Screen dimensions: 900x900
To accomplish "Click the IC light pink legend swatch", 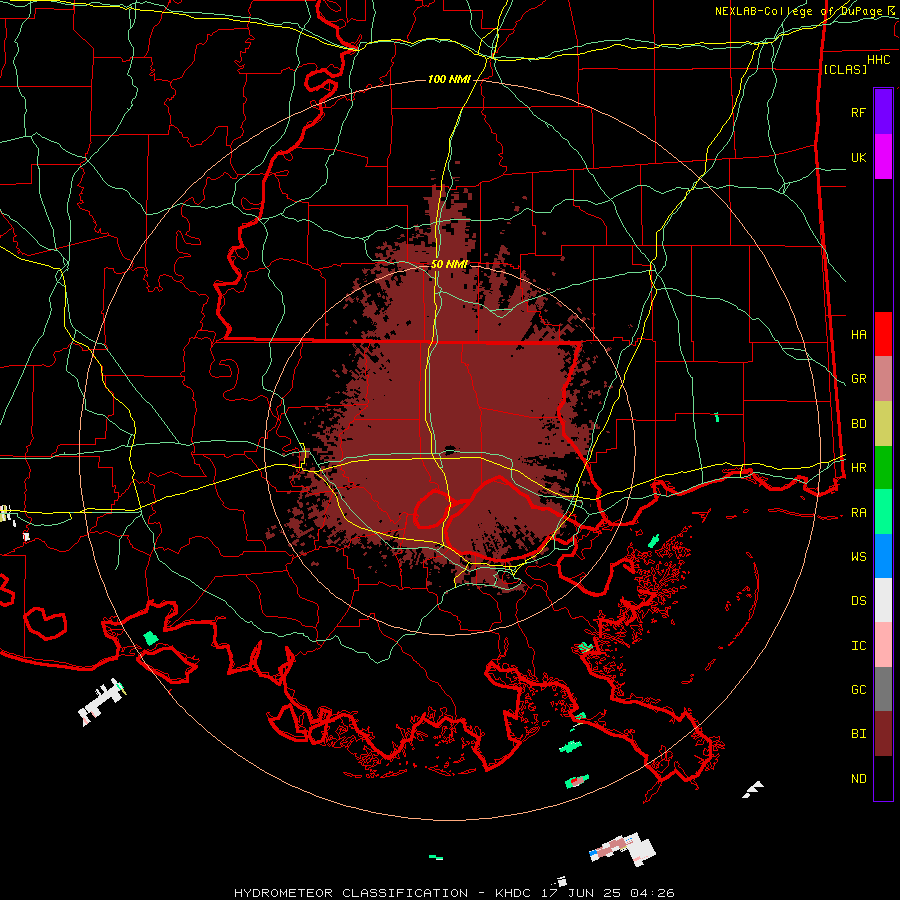I will point(883,645).
